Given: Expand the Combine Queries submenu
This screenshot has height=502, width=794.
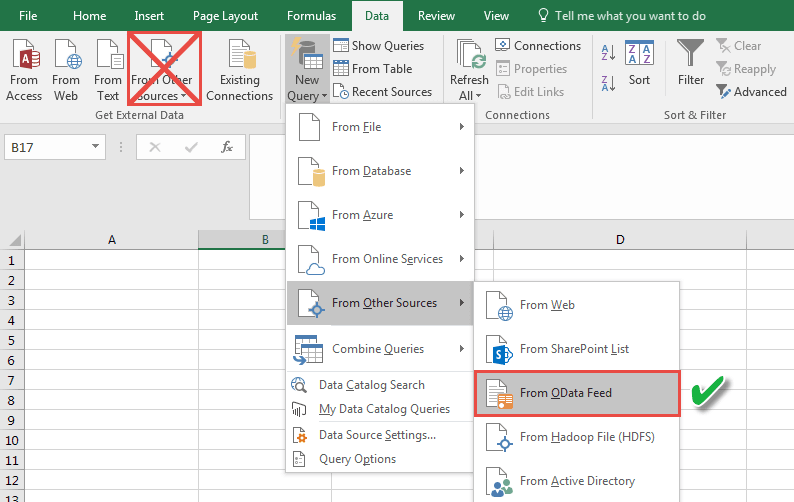Looking at the screenshot, I should coord(380,349).
